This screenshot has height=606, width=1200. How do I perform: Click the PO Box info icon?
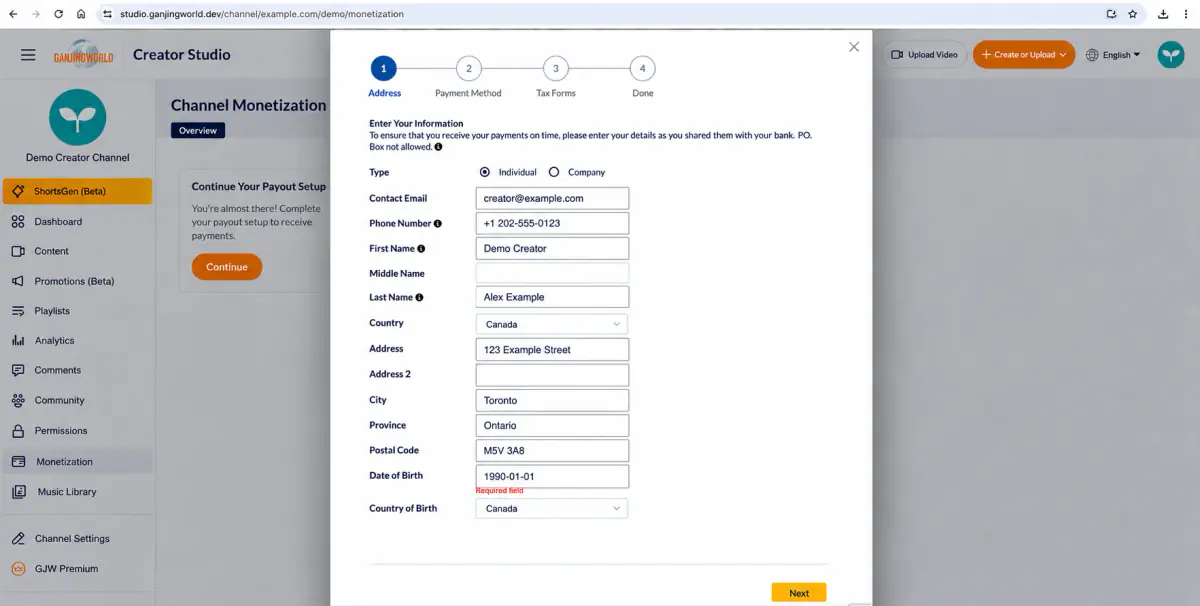coord(438,147)
